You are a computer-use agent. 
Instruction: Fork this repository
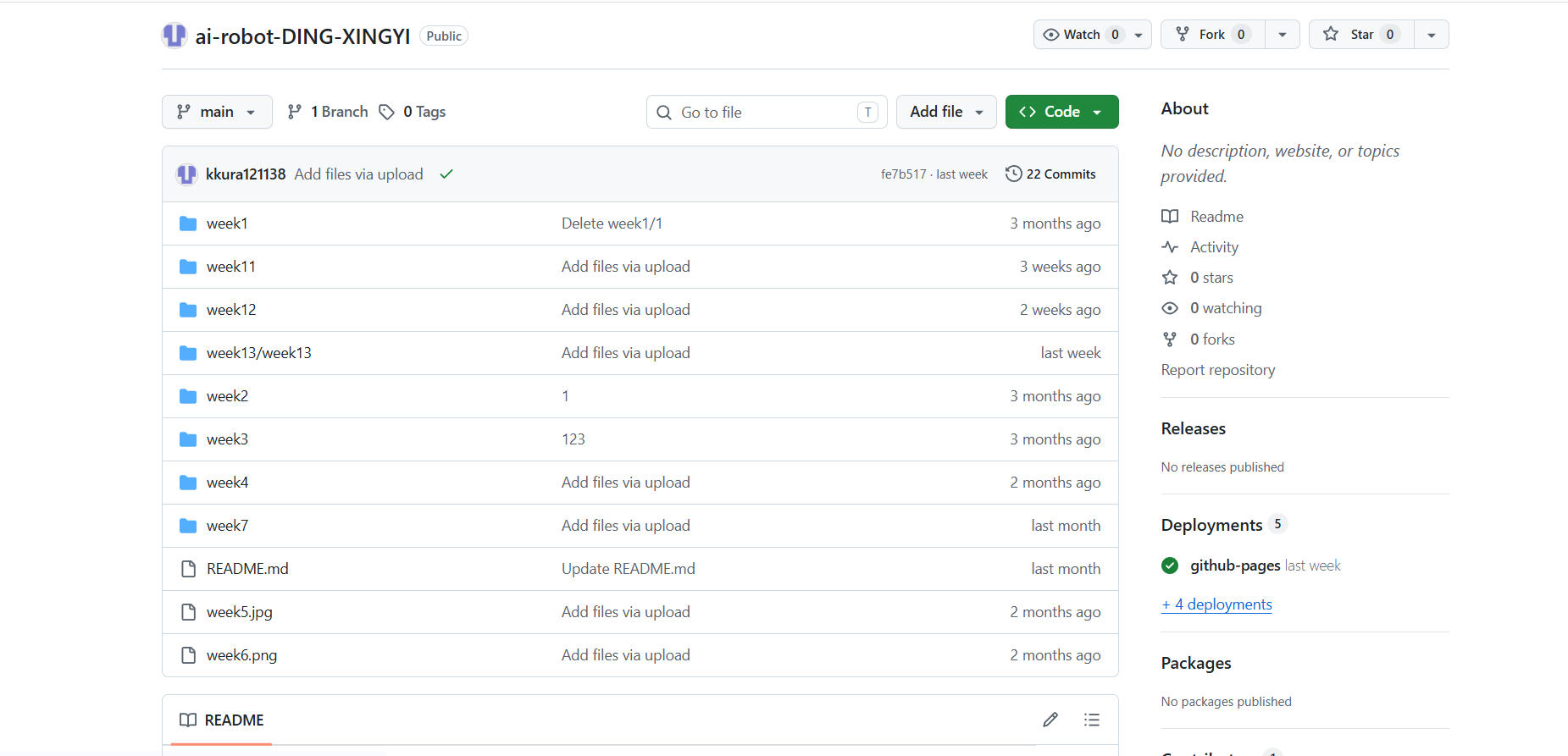[x=1213, y=35]
